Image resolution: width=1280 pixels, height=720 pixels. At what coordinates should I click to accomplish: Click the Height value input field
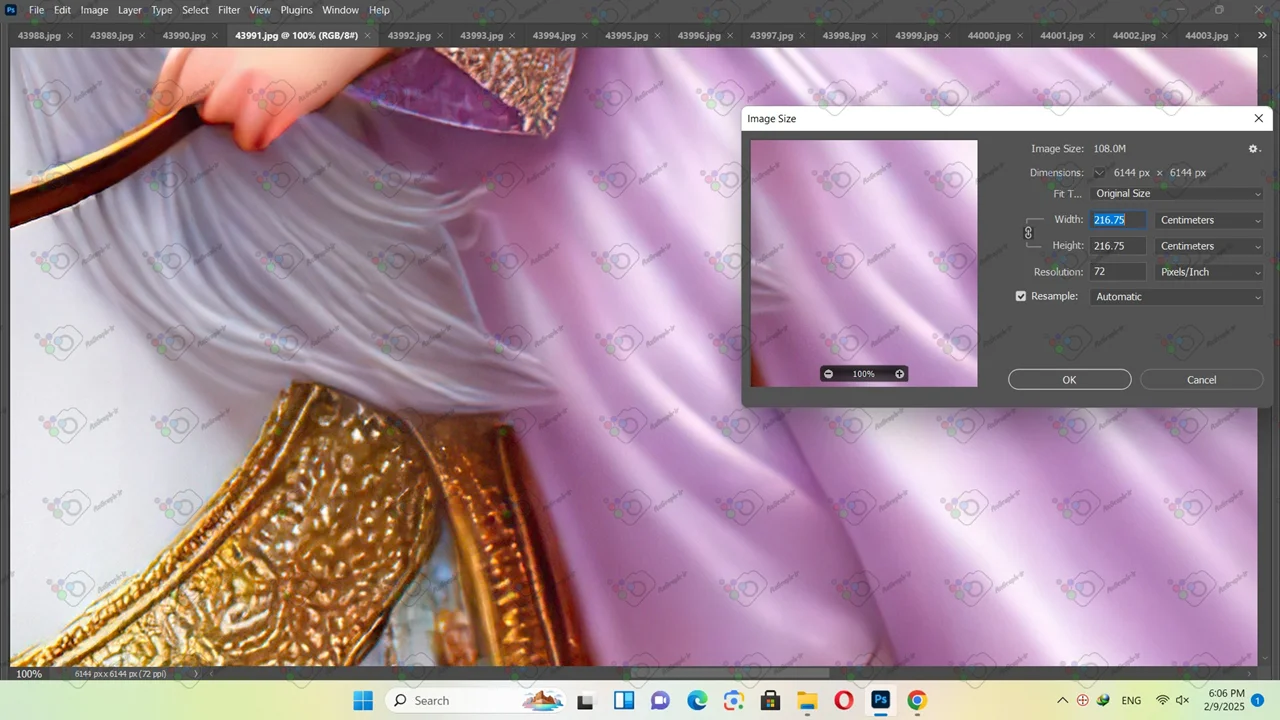[x=1117, y=246]
